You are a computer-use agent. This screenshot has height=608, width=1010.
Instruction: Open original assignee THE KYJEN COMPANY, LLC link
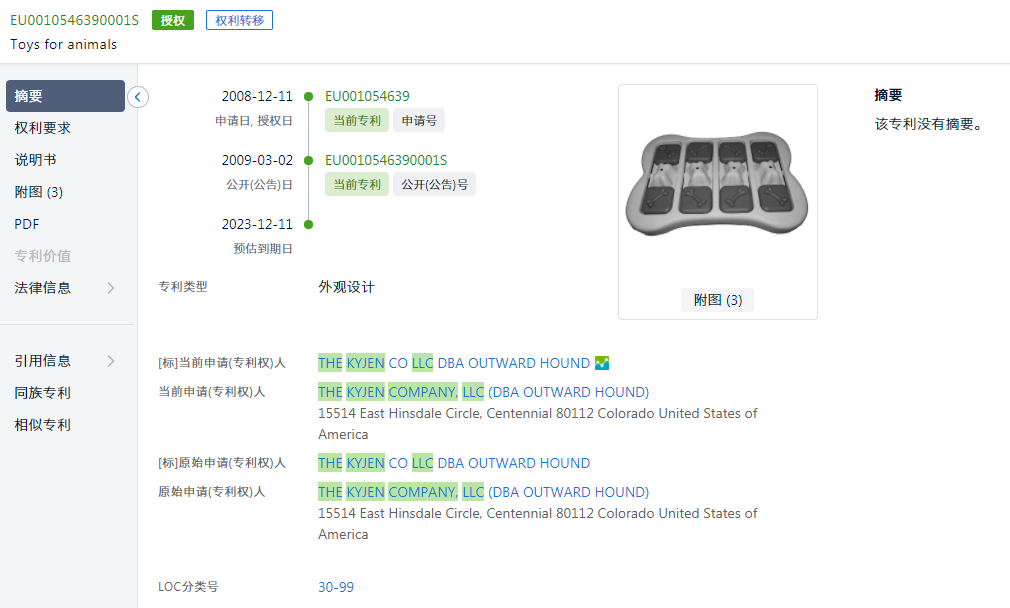(x=484, y=492)
